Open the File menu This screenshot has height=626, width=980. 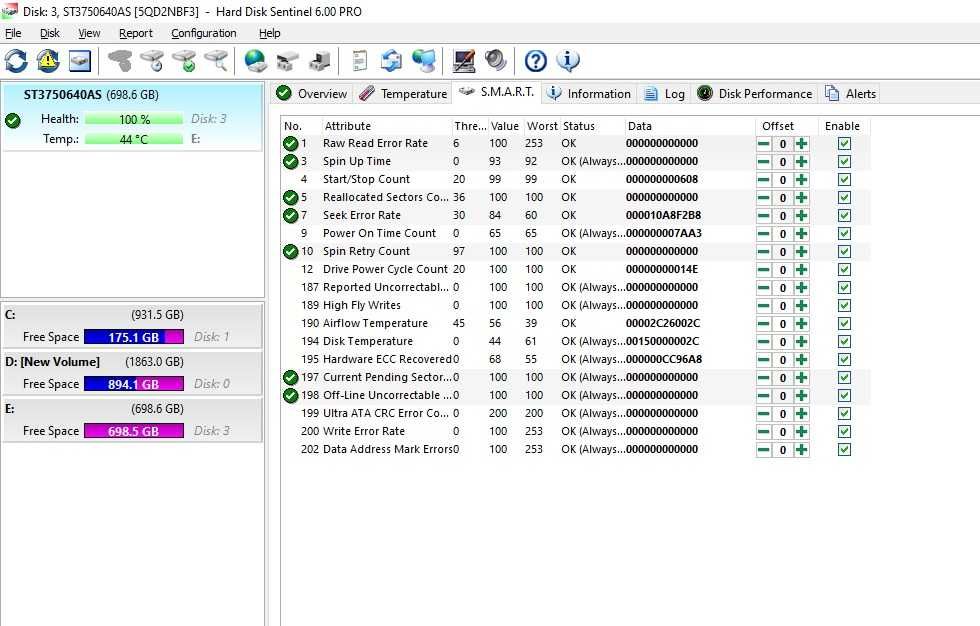coord(13,33)
